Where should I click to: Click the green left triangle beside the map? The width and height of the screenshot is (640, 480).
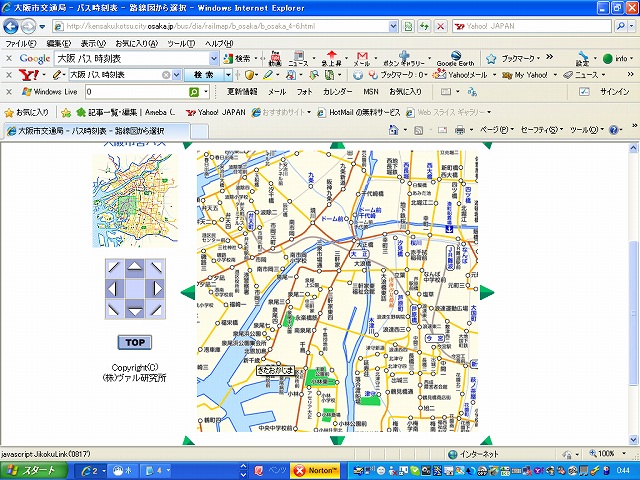[x=187, y=292]
